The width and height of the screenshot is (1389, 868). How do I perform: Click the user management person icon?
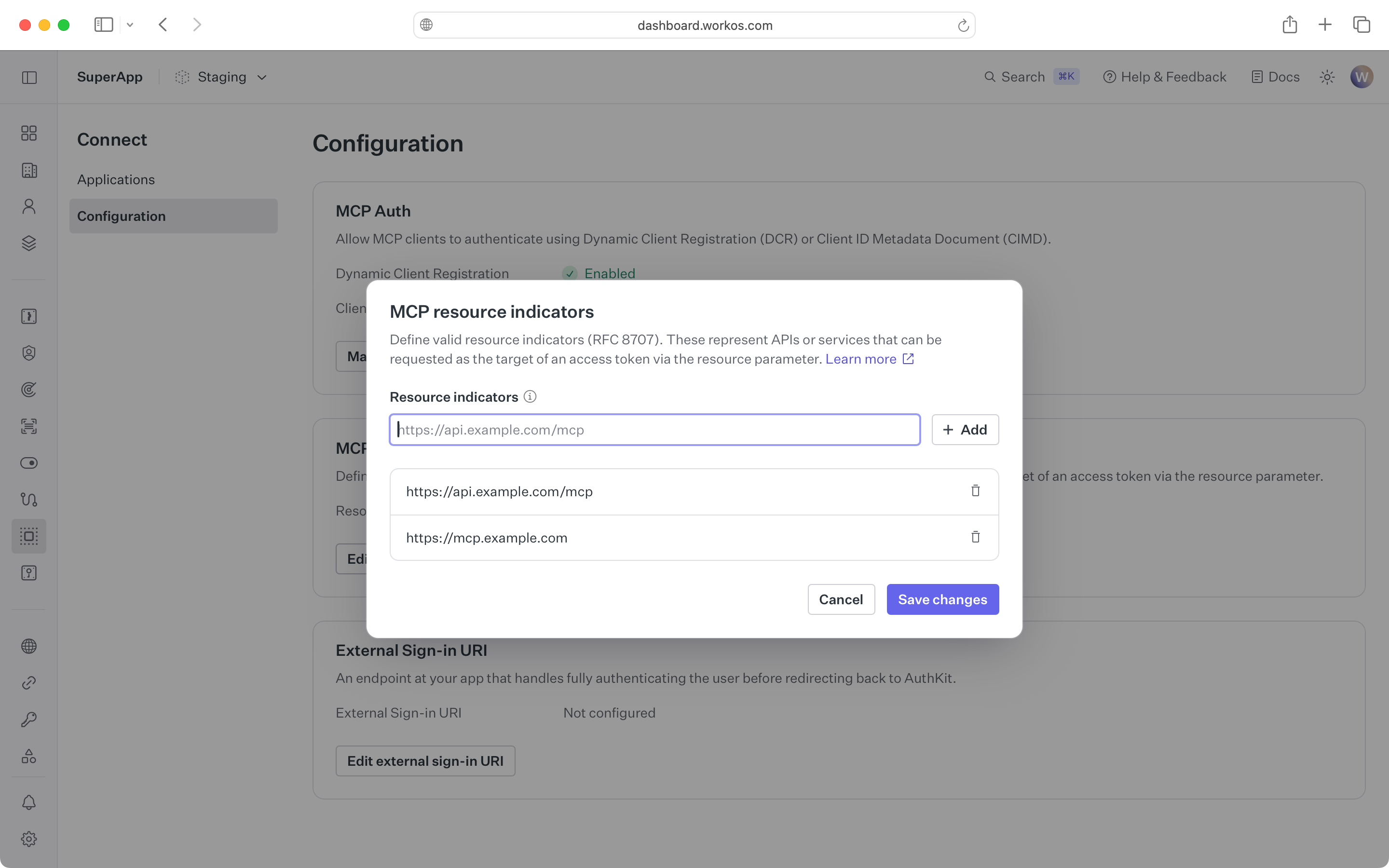pos(29,207)
